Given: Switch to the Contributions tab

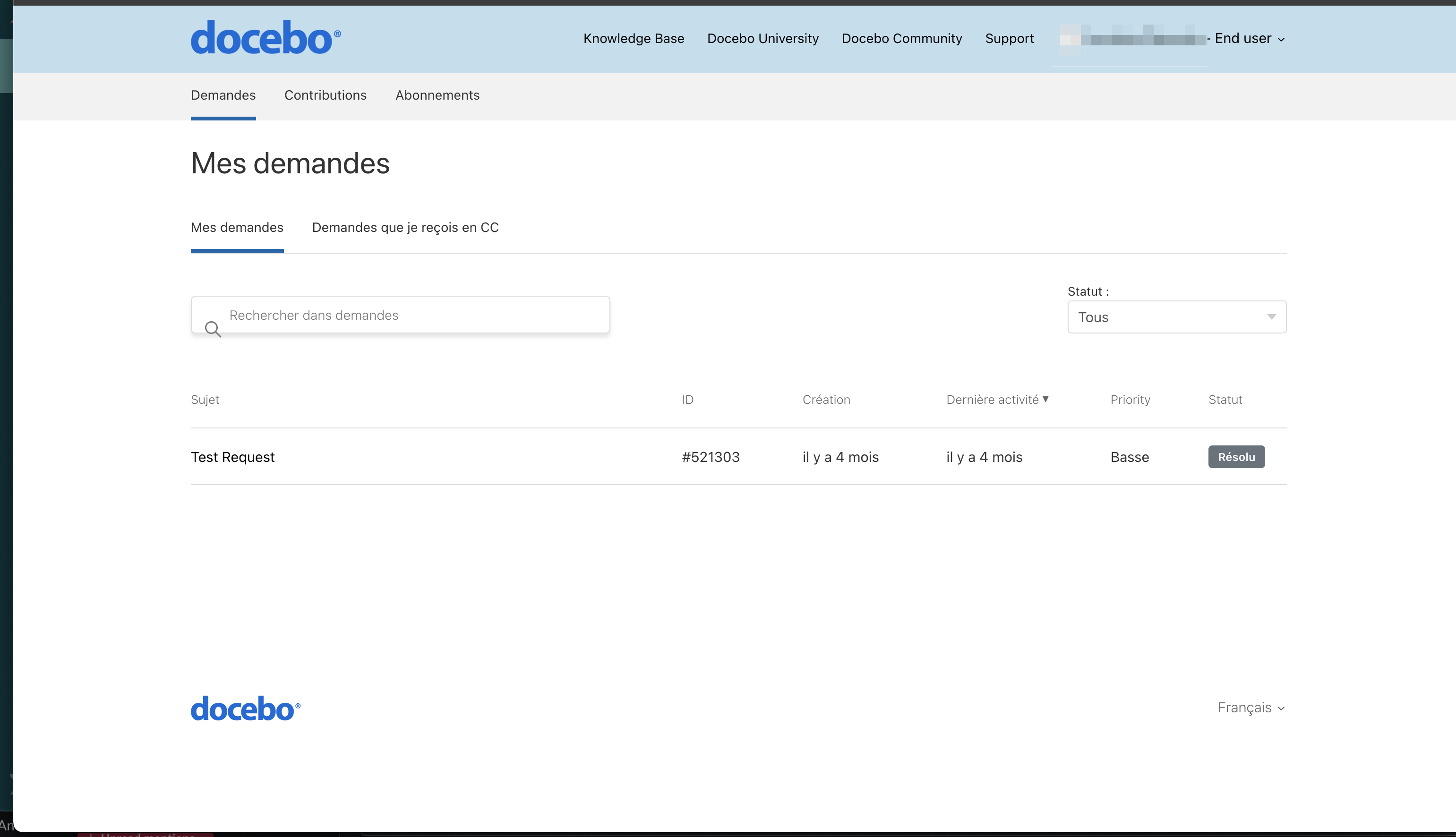Looking at the screenshot, I should pos(325,95).
